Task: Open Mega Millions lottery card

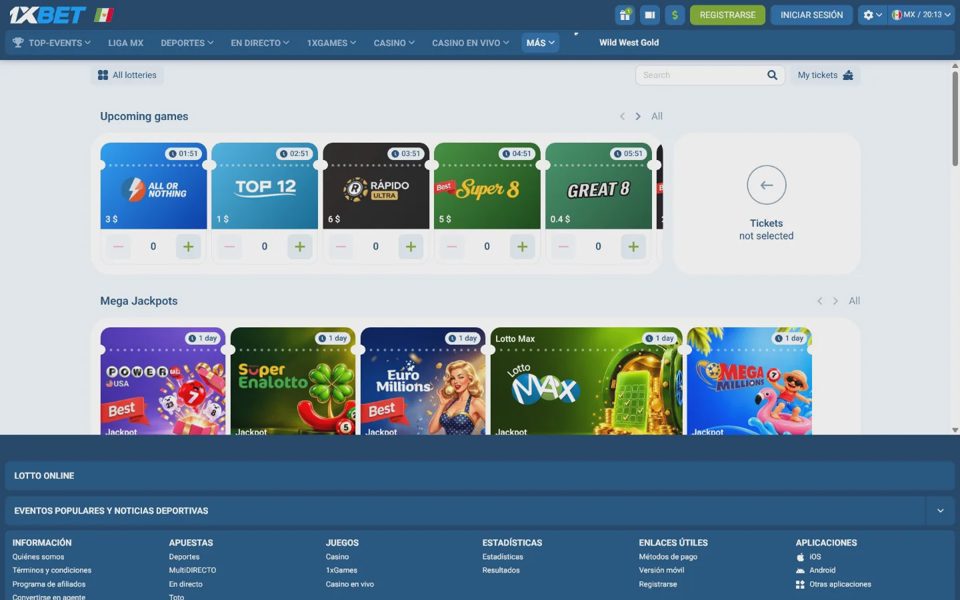Action: point(749,381)
